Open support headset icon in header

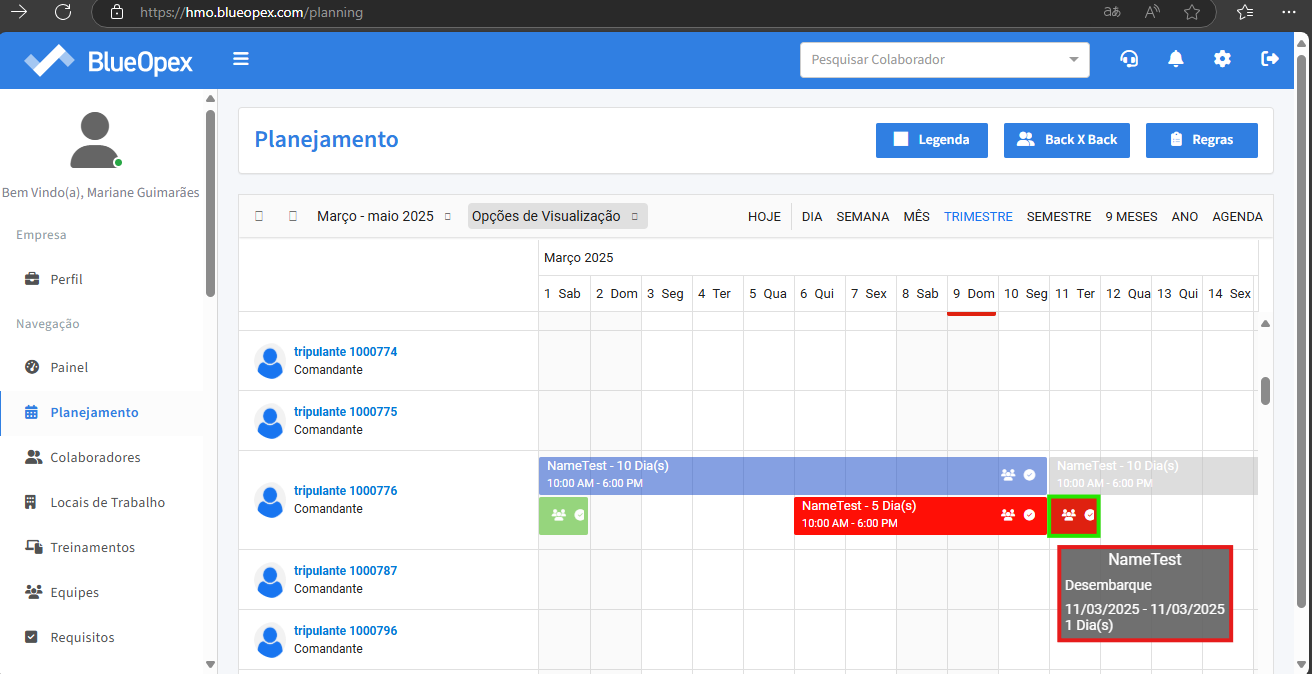pos(1129,59)
